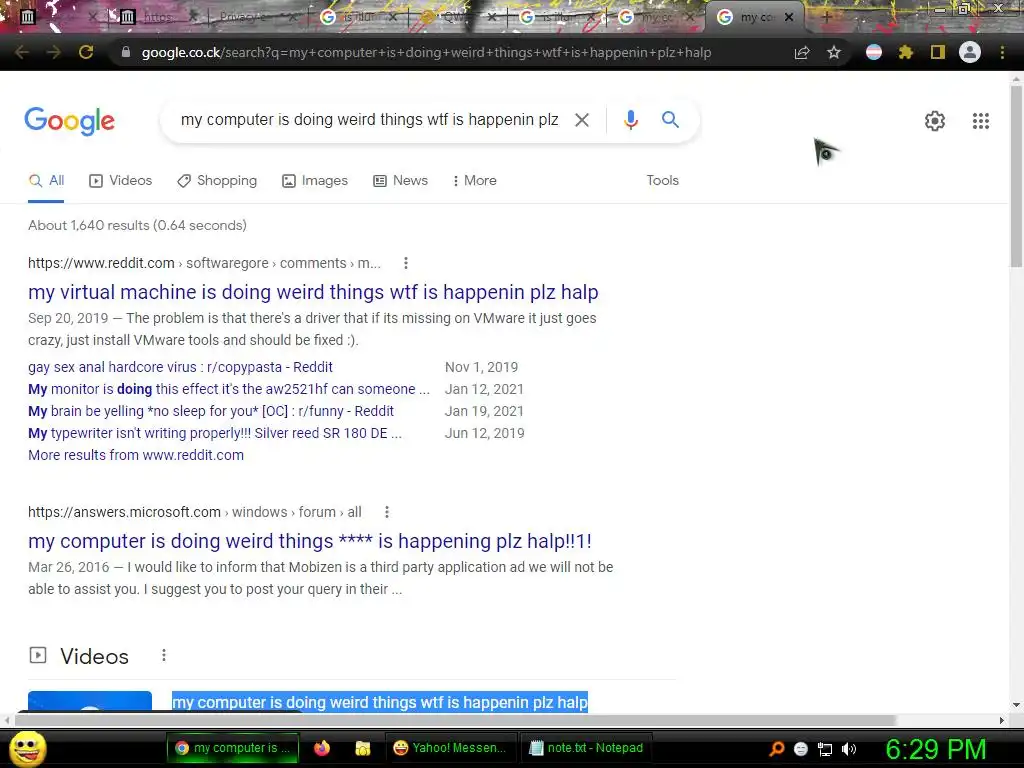Image resolution: width=1024 pixels, height=768 pixels.
Task: Go back to the previous page
Action: pyautogui.click(x=22, y=52)
